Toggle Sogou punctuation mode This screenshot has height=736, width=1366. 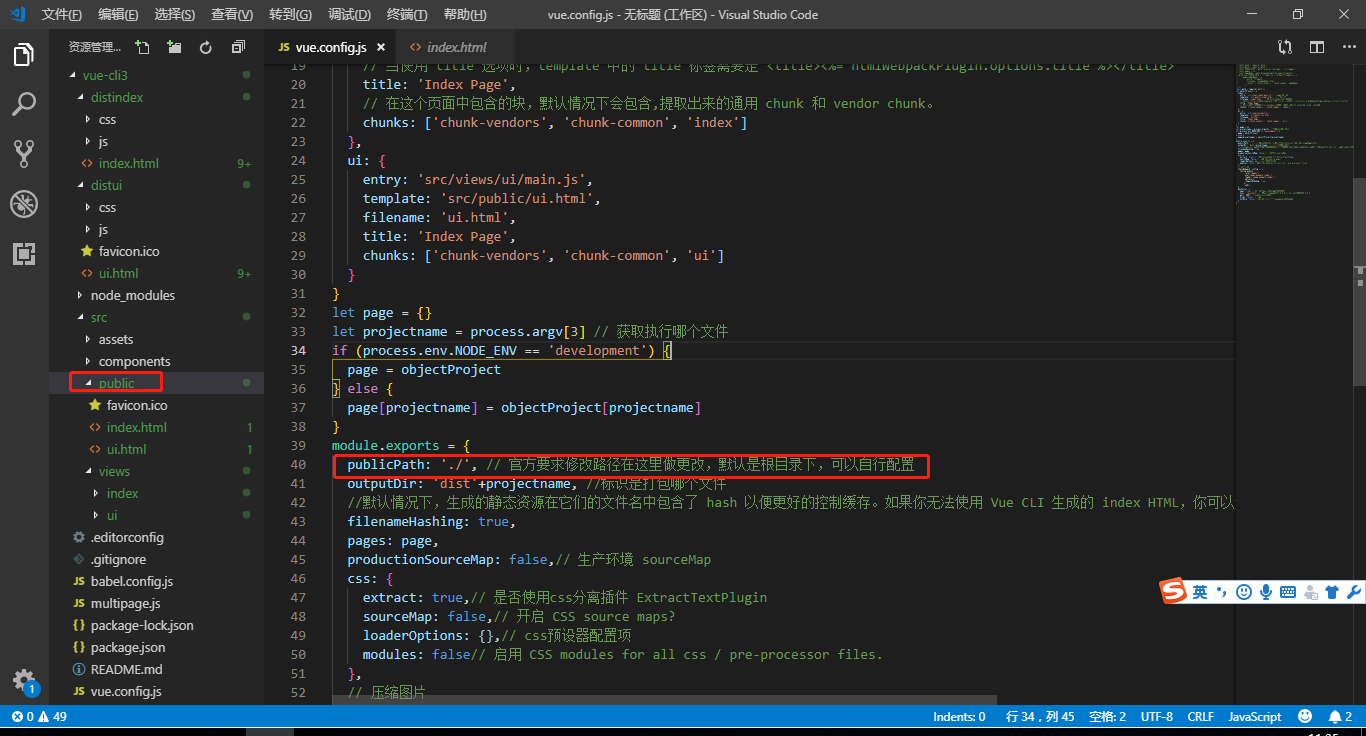pyautogui.click(x=1222, y=592)
